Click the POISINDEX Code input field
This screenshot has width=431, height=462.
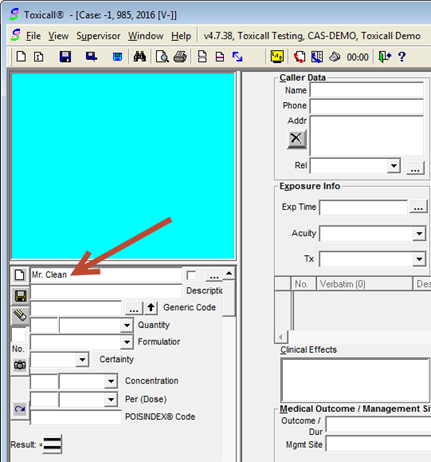(76, 417)
